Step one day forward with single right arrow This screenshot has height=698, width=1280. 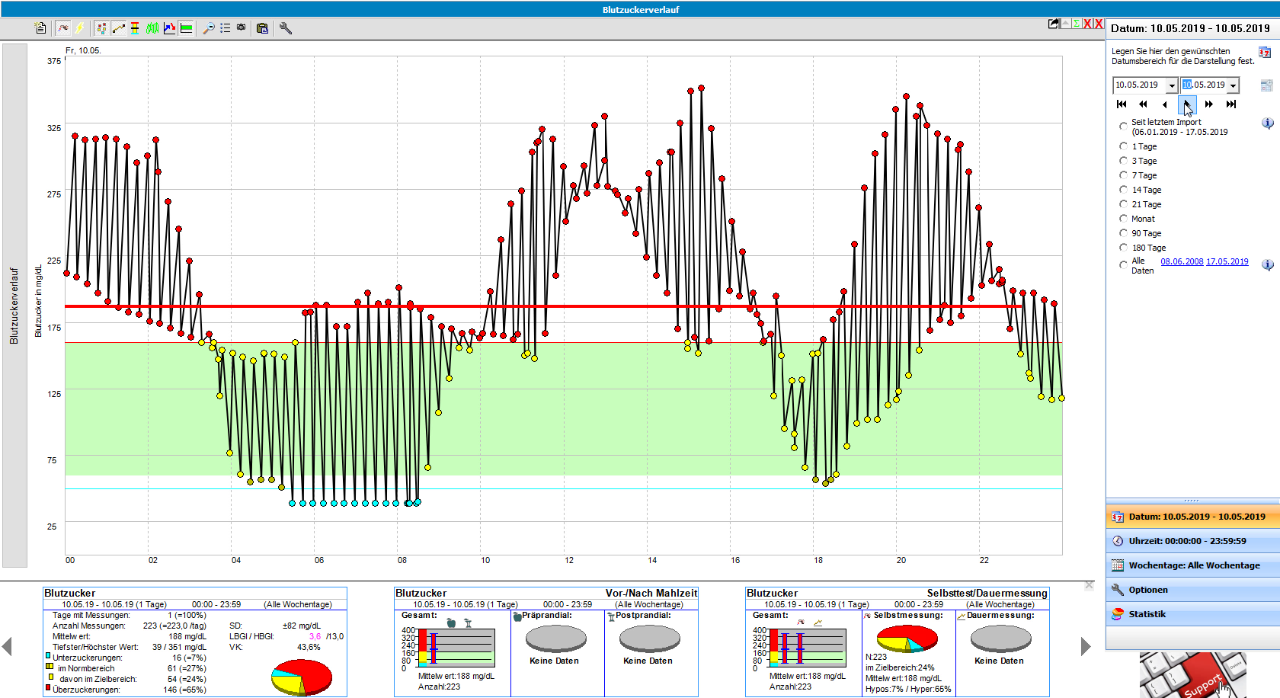1187,104
